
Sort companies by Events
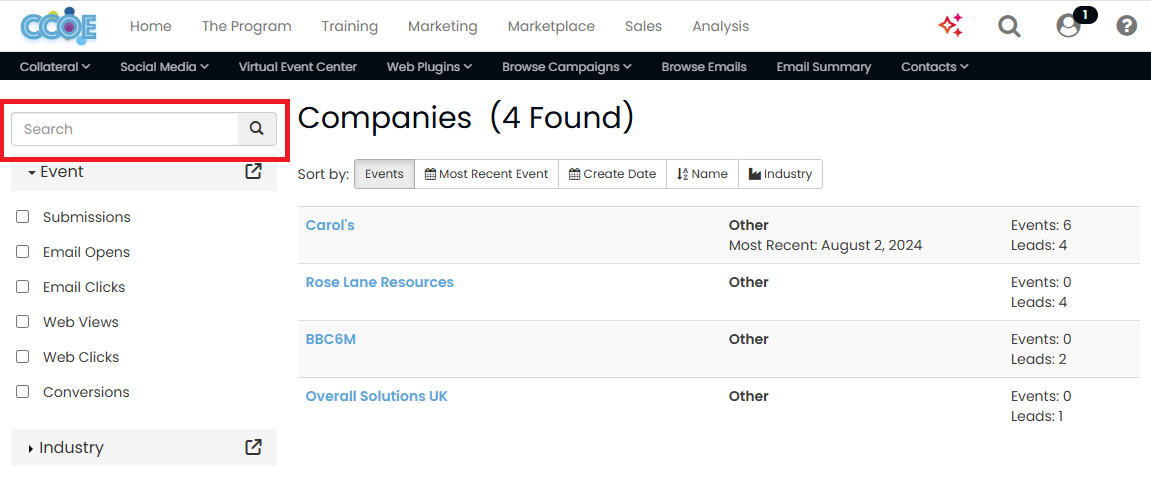coord(385,174)
